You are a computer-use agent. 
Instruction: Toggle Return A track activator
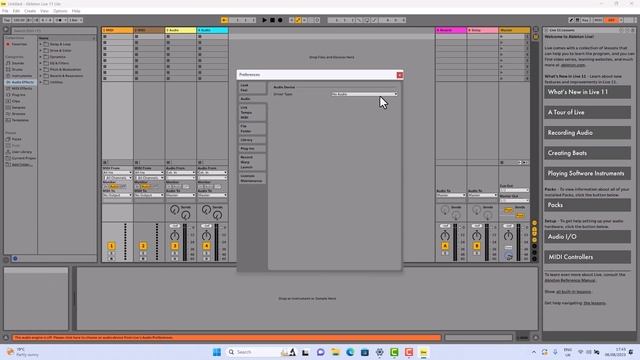(445, 246)
